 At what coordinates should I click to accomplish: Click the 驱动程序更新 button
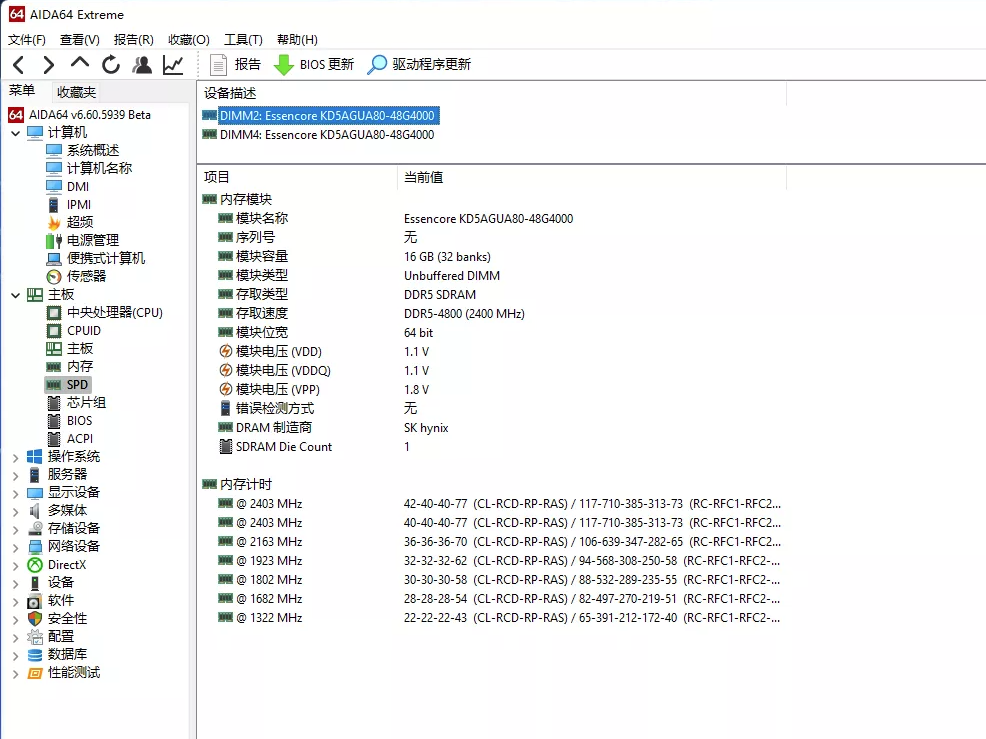(x=419, y=64)
